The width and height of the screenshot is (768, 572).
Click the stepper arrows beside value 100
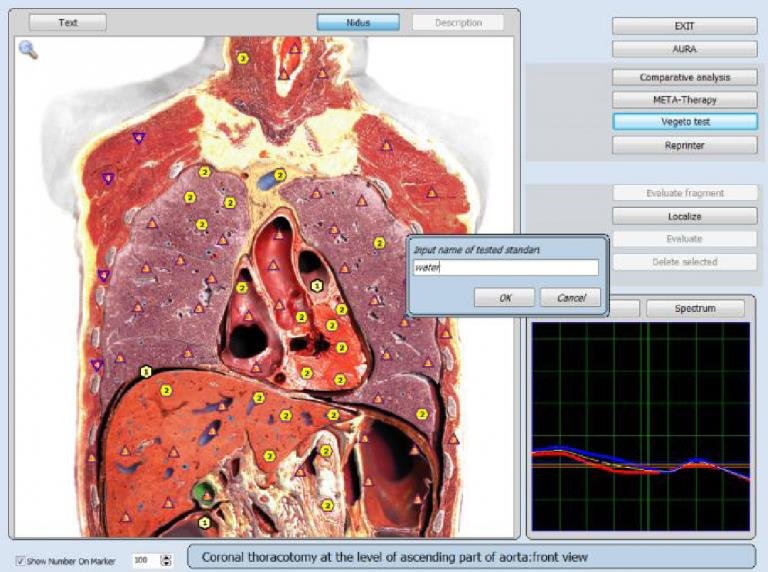coord(166,561)
